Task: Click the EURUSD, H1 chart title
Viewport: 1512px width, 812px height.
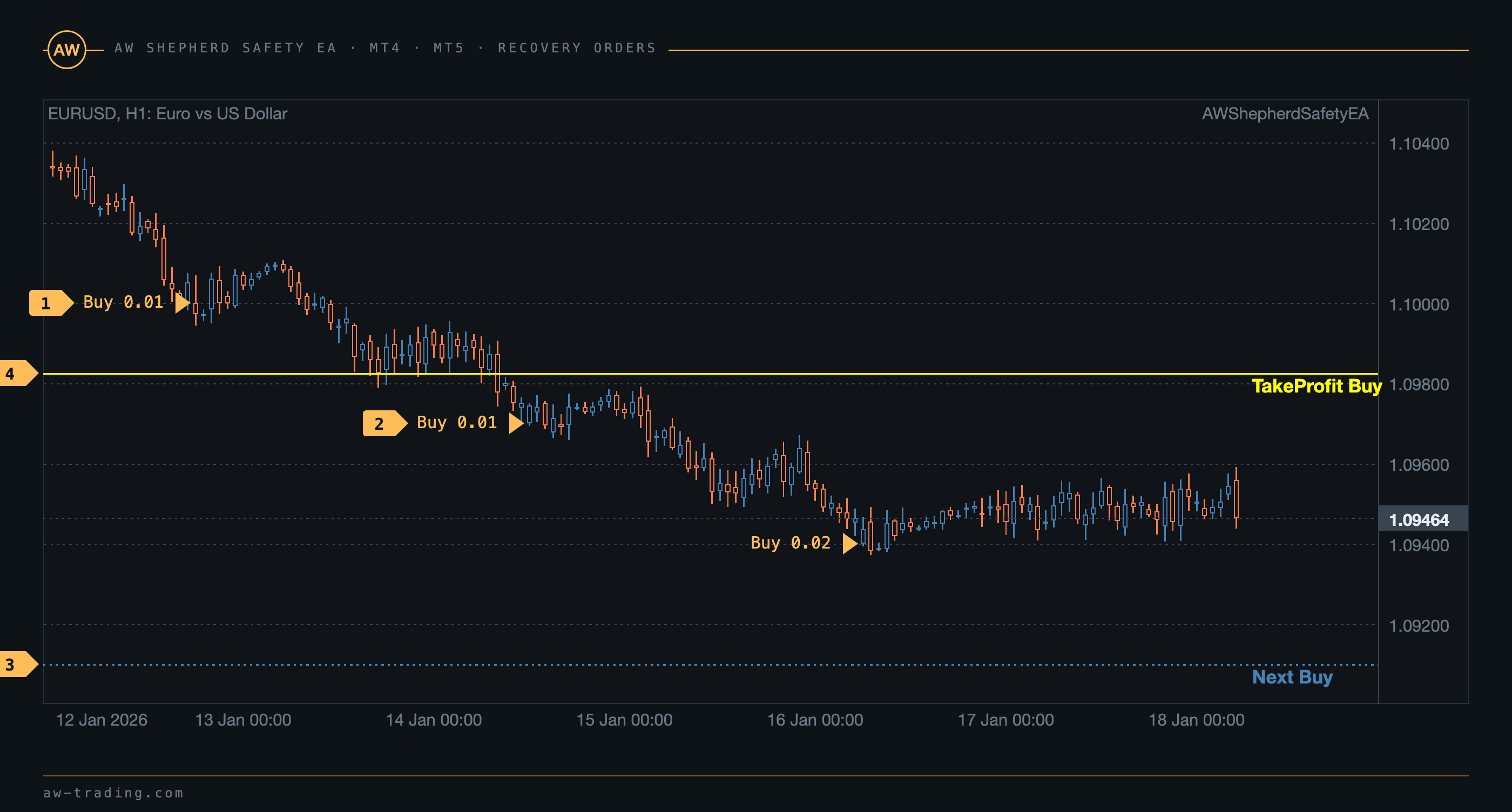Action: pyautogui.click(x=167, y=114)
